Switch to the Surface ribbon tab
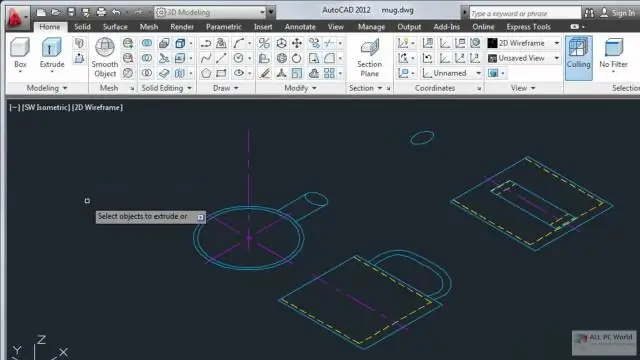Image resolution: width=640 pixels, height=360 pixels. pos(115,27)
